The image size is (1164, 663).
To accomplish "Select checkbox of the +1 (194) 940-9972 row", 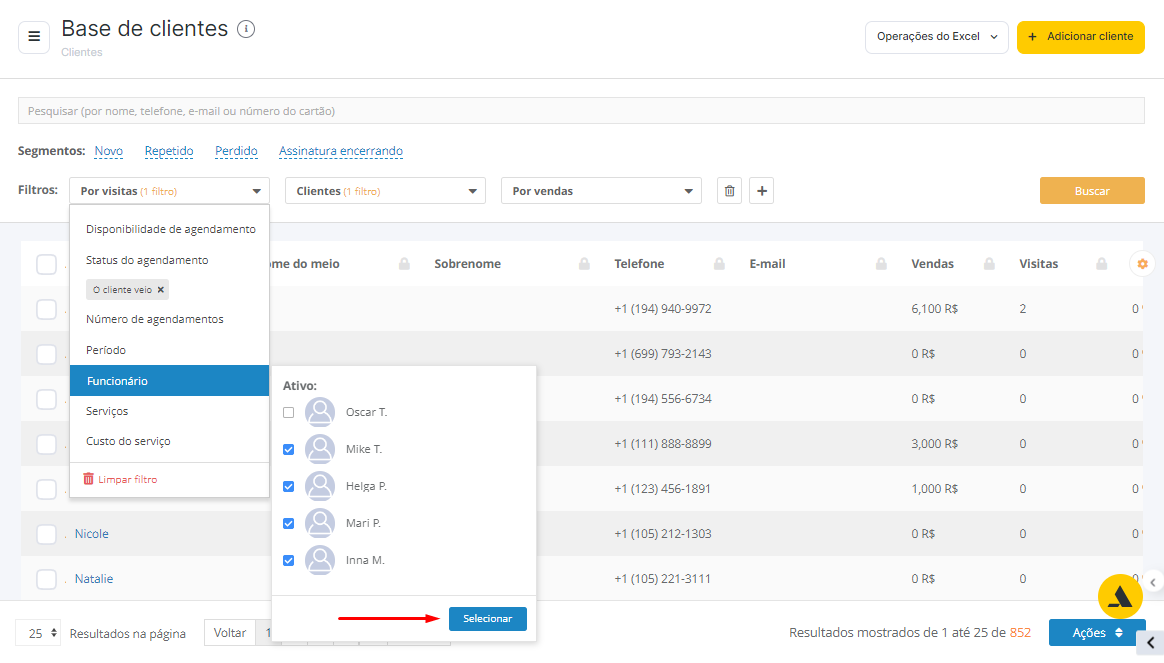I will click(x=46, y=309).
